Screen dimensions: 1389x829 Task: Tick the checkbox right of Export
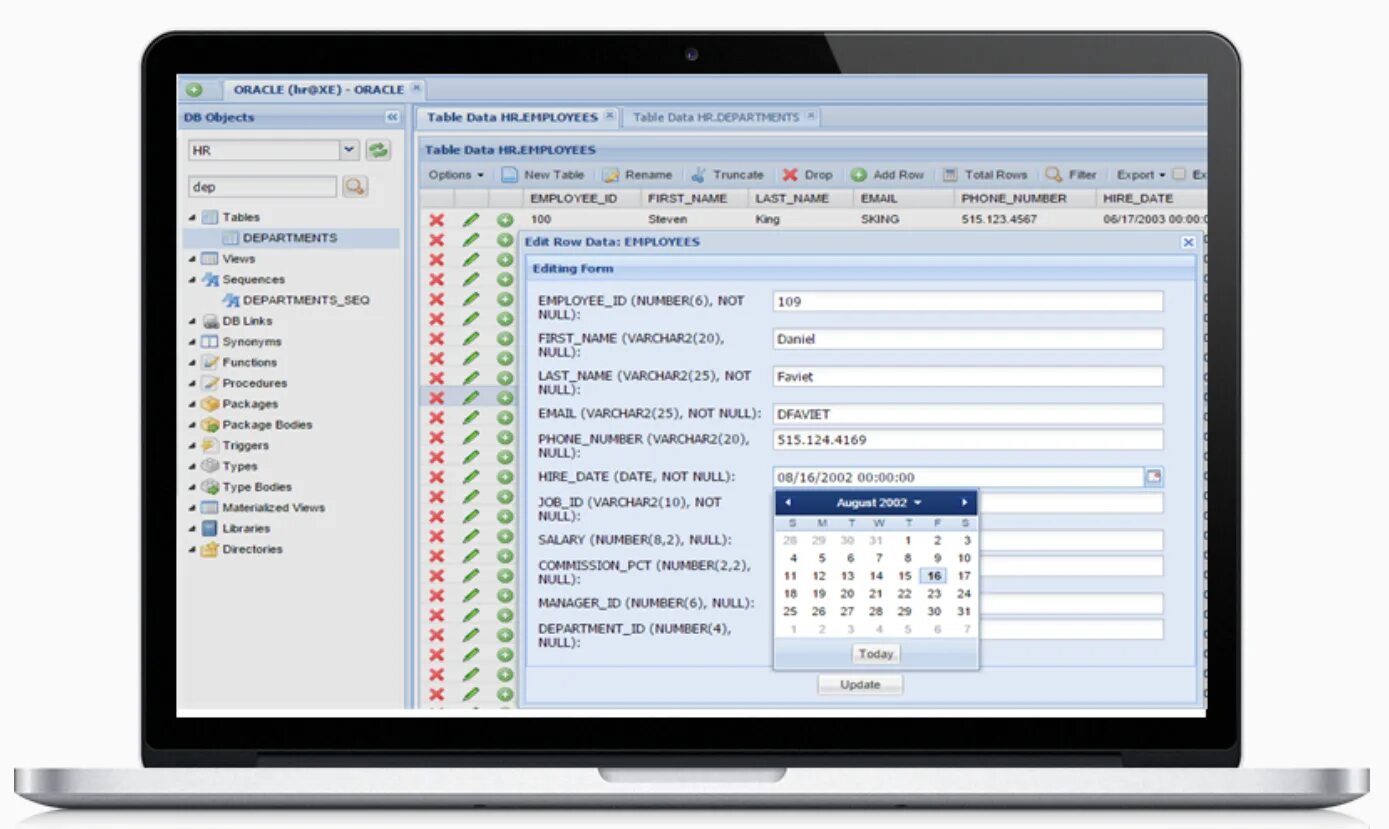click(1179, 174)
